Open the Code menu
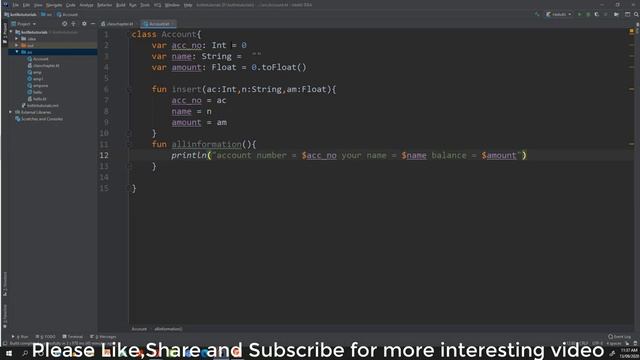 [71, 5]
